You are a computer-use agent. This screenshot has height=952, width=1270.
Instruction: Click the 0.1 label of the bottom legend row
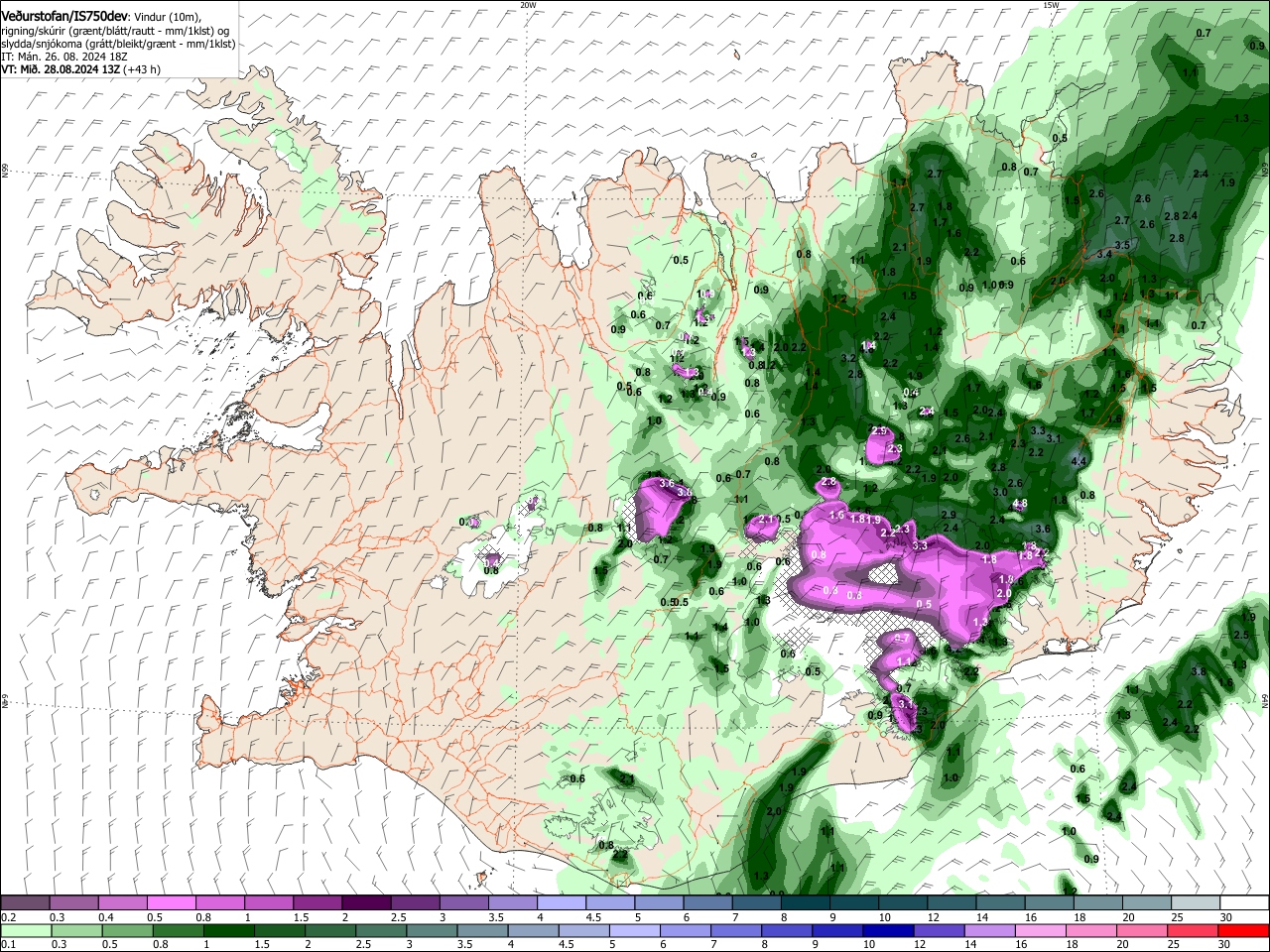click(9, 945)
